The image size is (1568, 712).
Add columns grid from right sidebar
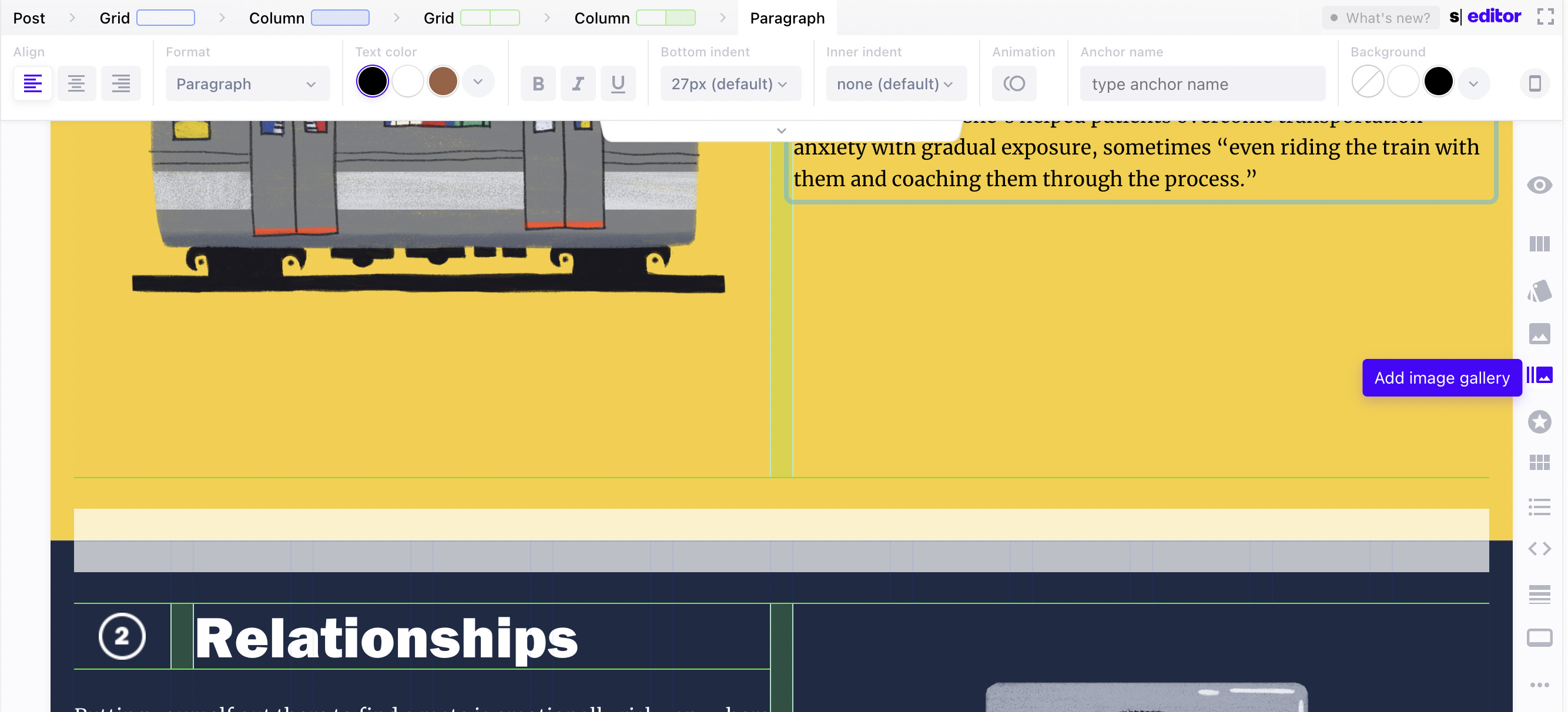[1539, 244]
